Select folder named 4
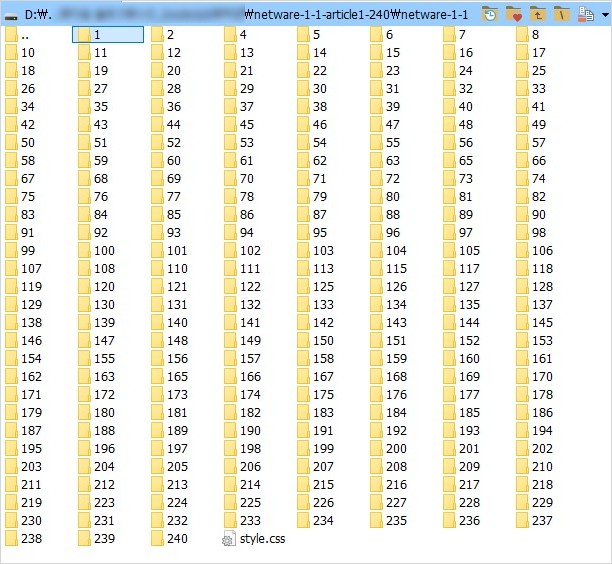This screenshot has width=612, height=564. 236,35
